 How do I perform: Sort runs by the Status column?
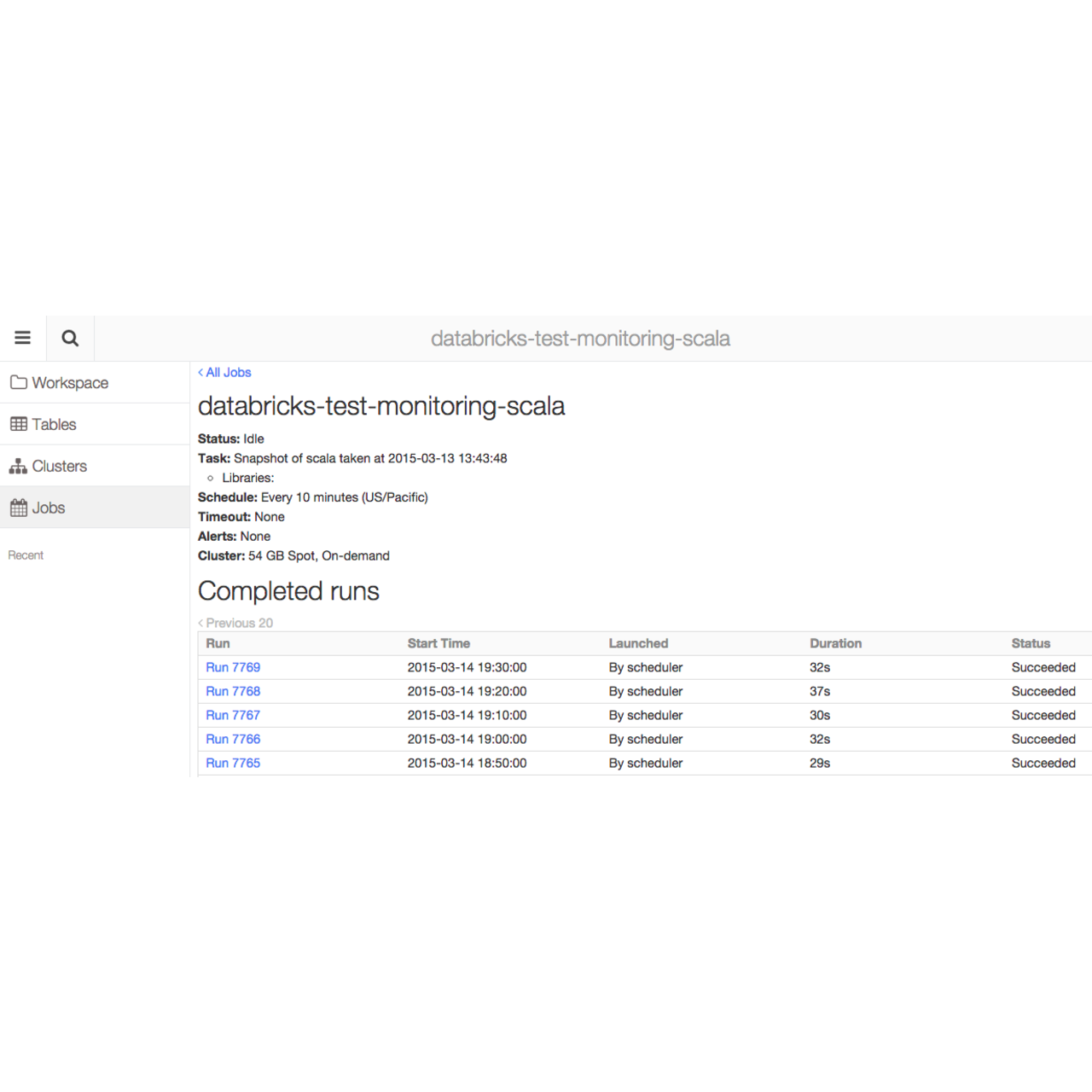click(x=1031, y=643)
